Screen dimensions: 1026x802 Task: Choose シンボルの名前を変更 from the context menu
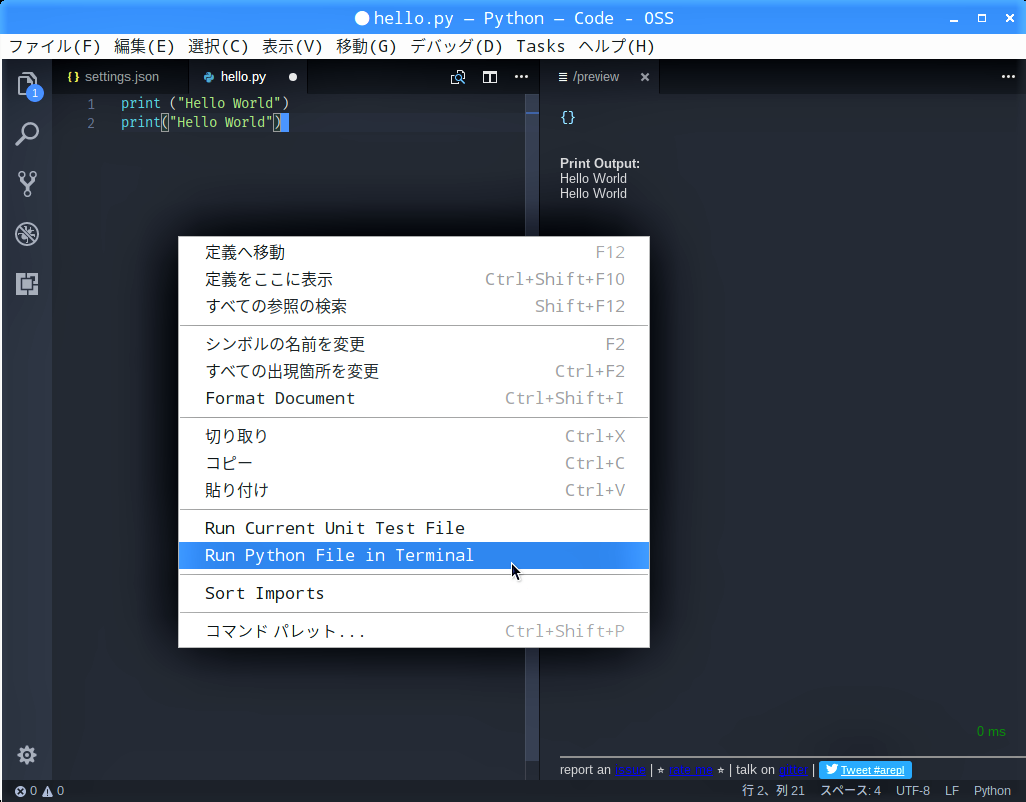click(x=414, y=344)
